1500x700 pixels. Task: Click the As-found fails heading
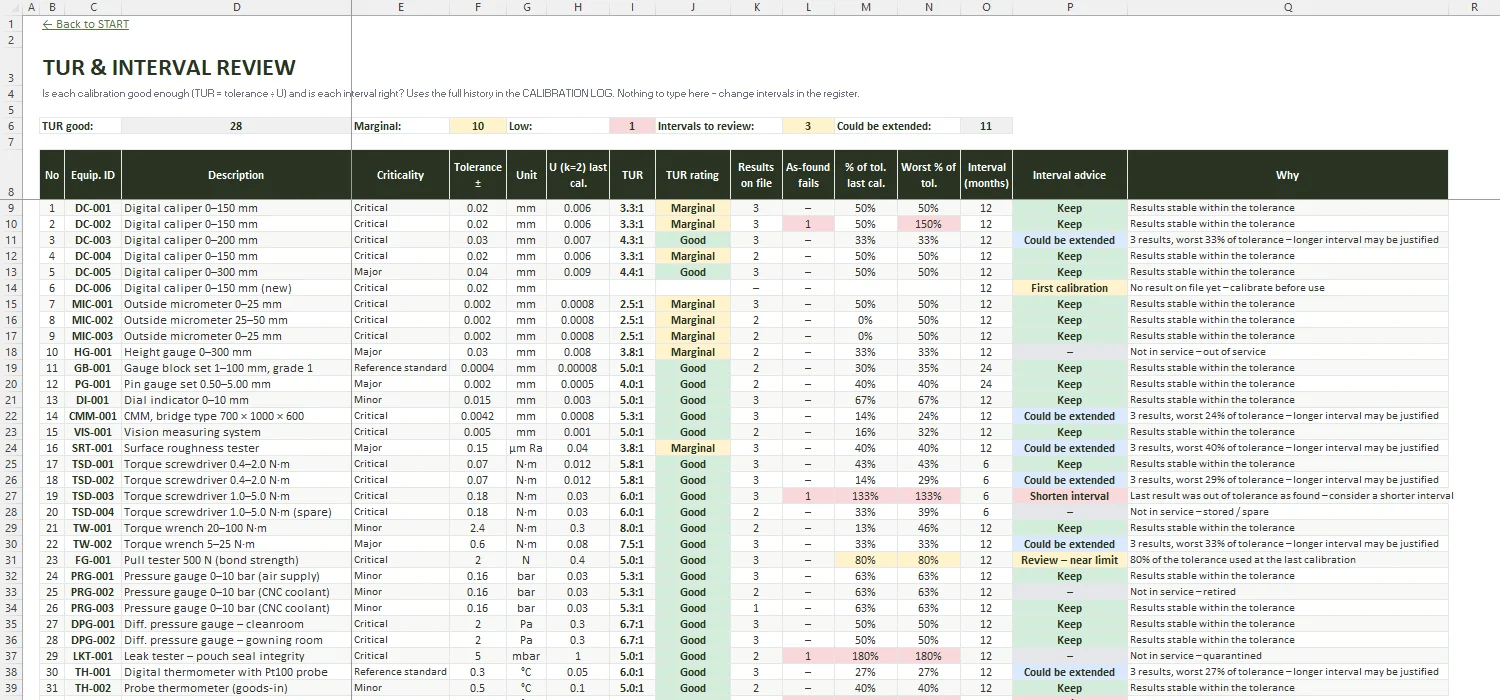[x=808, y=175]
